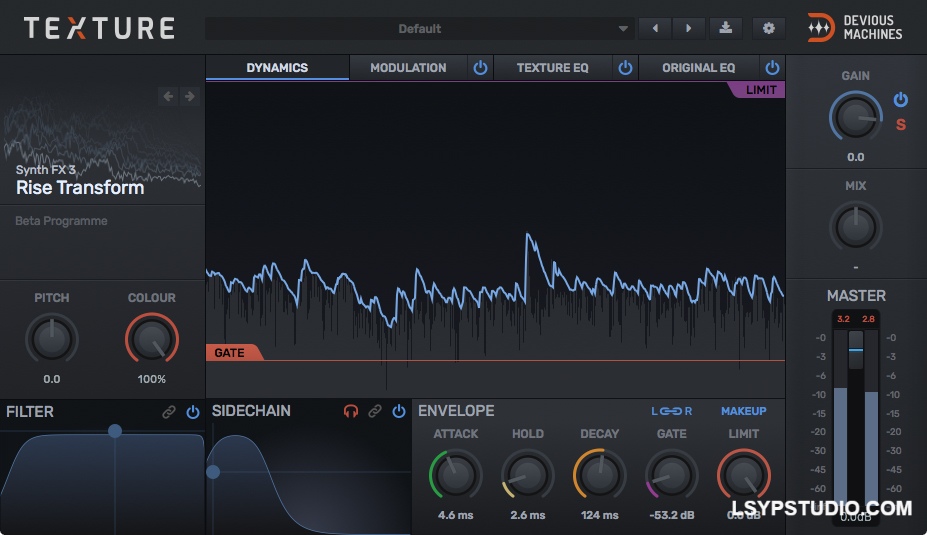The height and width of the screenshot is (535, 927).
Task: Click the purple LIMIT threshold tag
Action: [757, 90]
